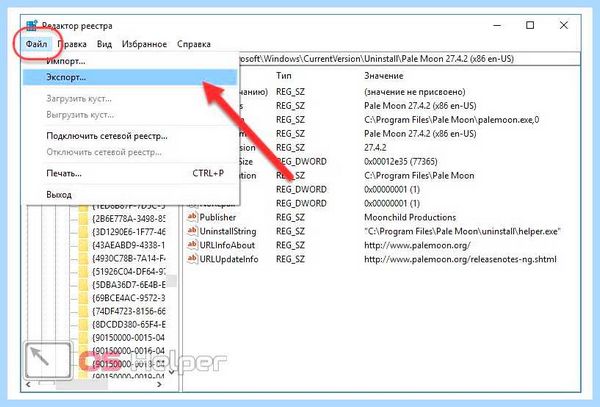Click folder icon of {69BCE4AC-9572 key
Image resolution: width=600 pixels, height=407 pixels.
pos(83,298)
